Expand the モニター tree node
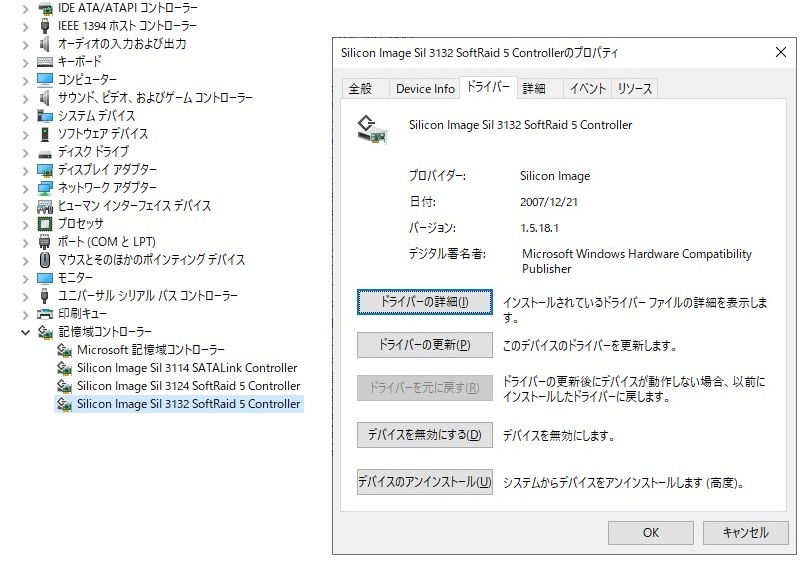The image size is (804, 561). (25, 278)
